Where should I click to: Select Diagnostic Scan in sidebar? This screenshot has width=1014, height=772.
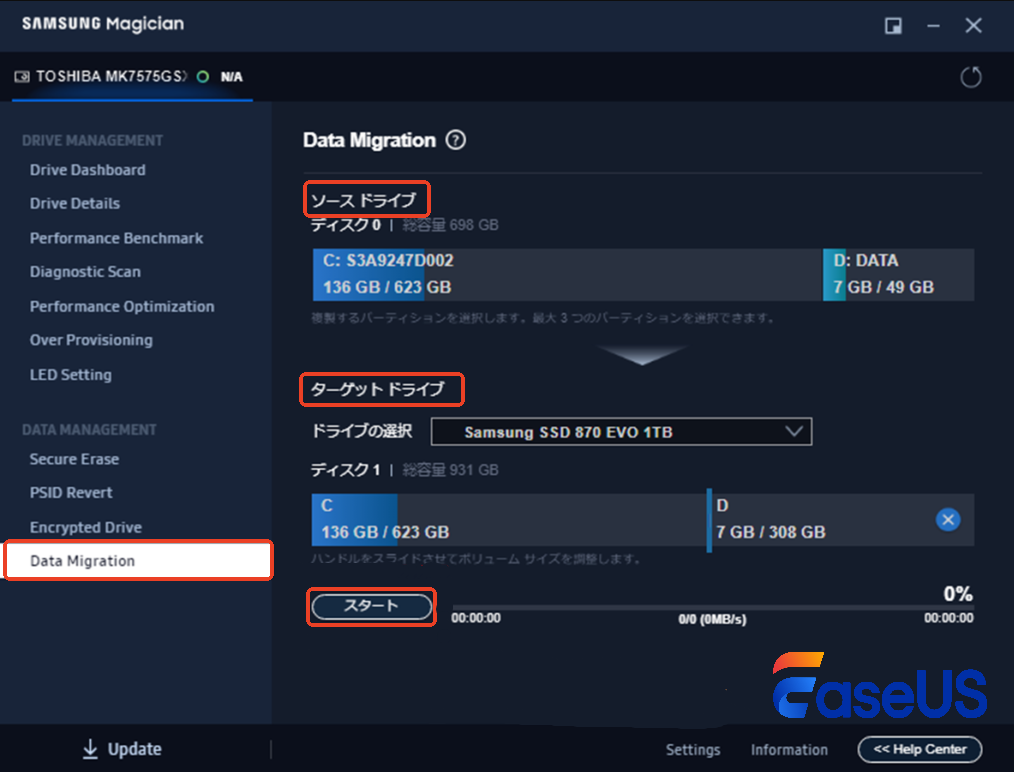tap(85, 272)
